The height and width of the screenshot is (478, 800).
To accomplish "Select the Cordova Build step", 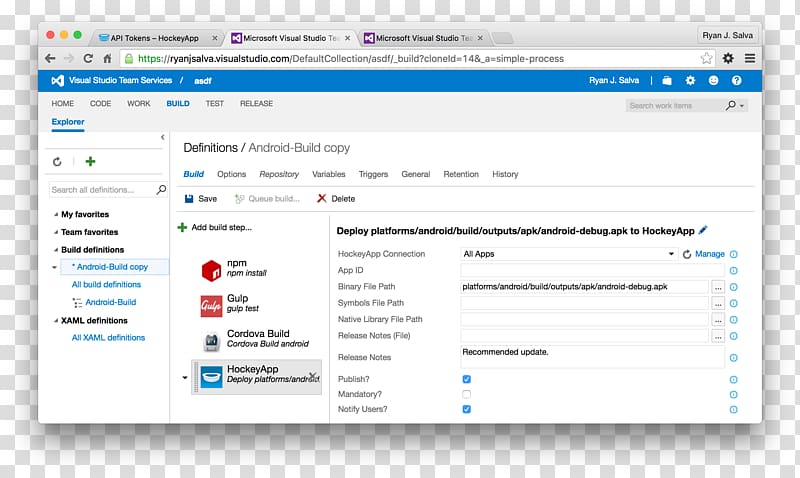I will pyautogui.click(x=258, y=339).
